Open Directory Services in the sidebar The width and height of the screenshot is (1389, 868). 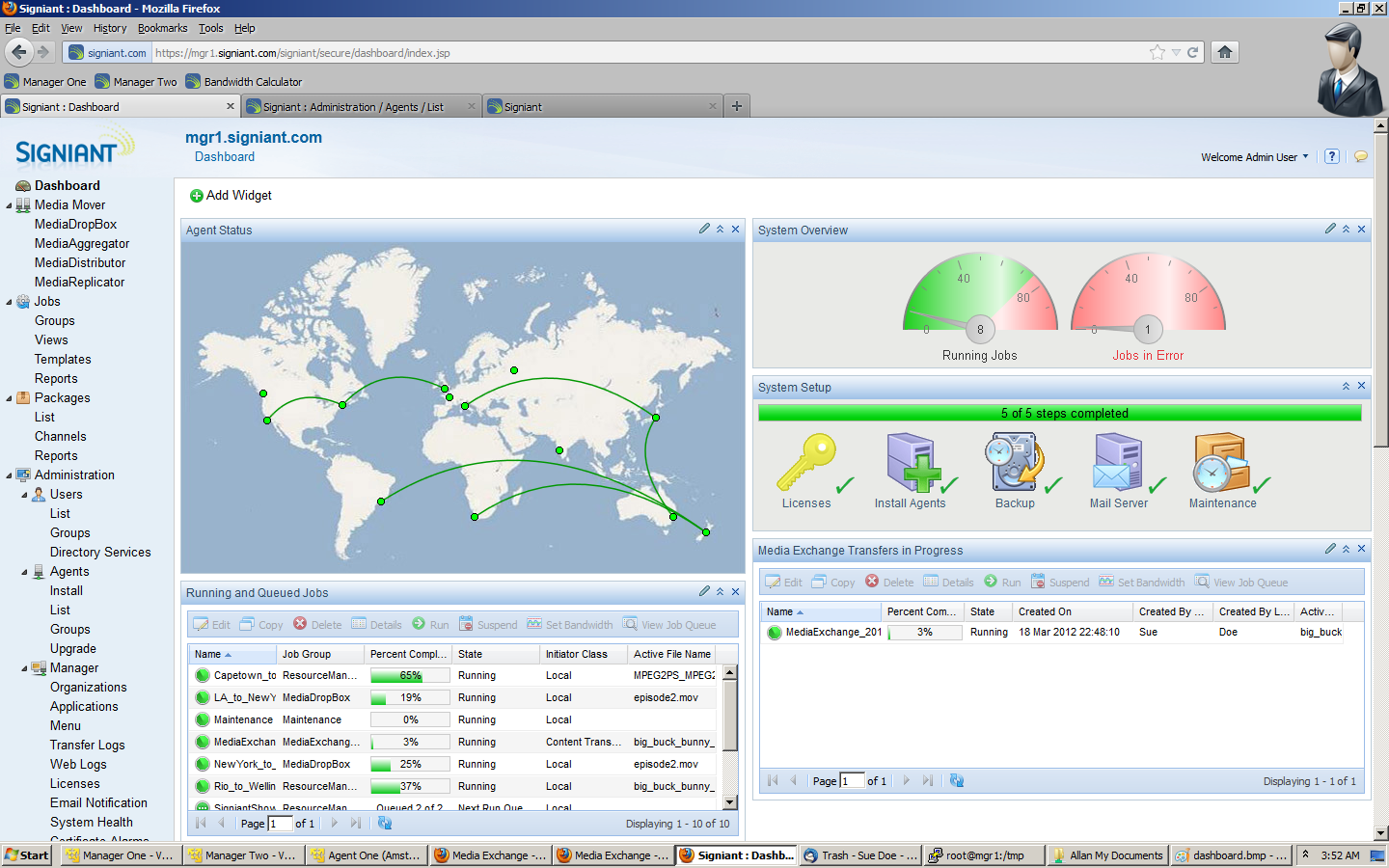[x=100, y=552]
